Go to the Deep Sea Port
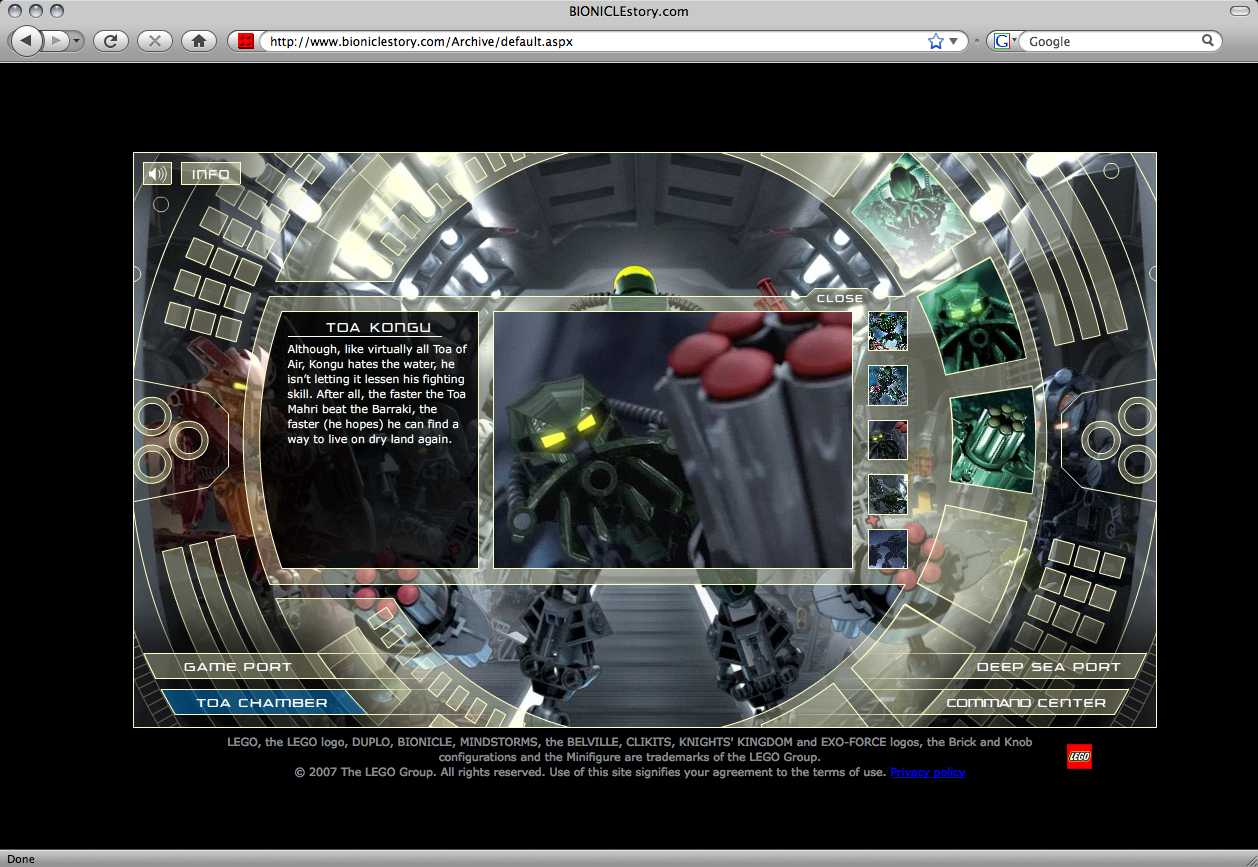Screen dimensions: 1258x867 [1048, 667]
